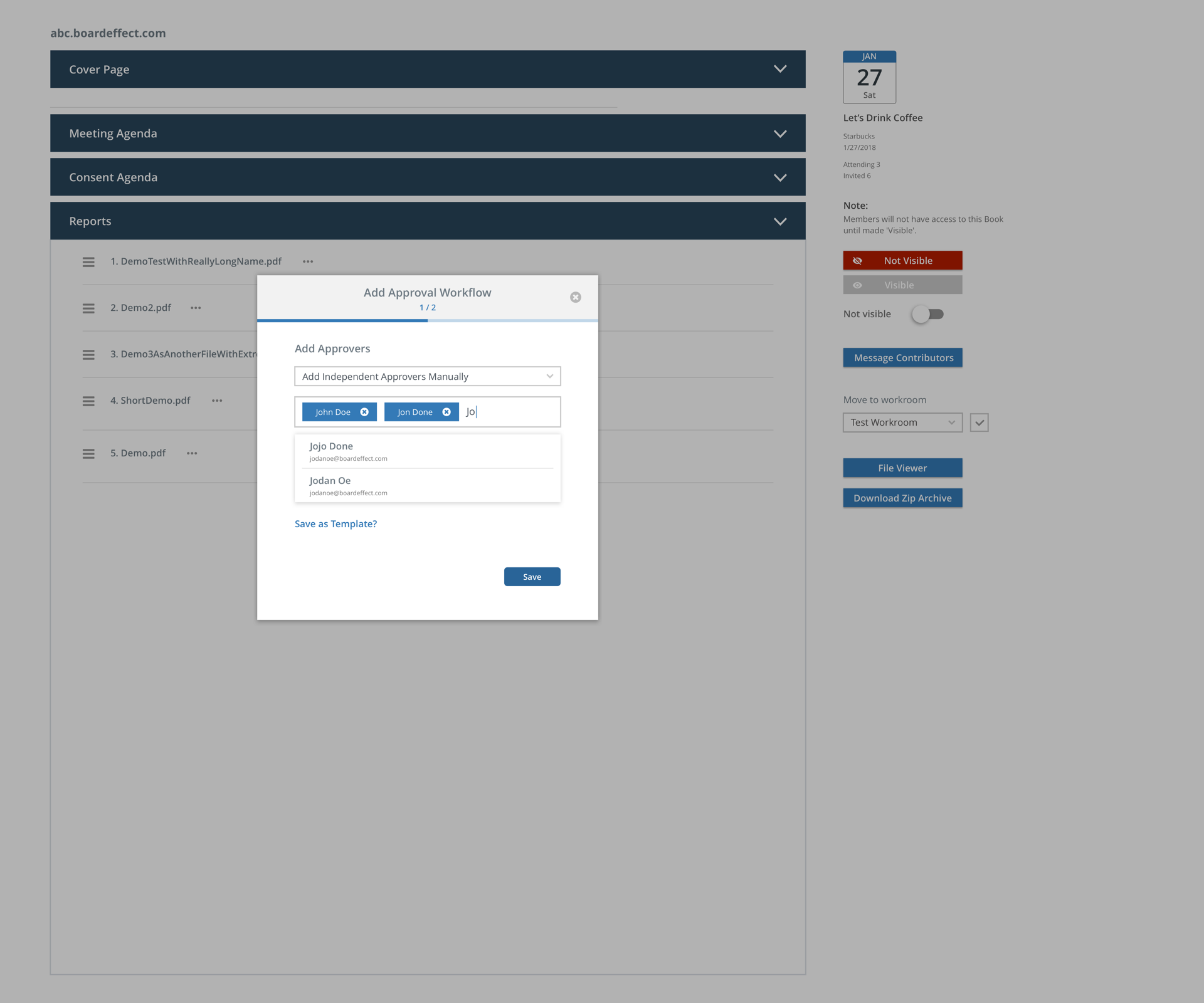1204x1003 pixels.
Task: Open three-dot menu for 5. Demo.pdf
Action: coord(192,453)
